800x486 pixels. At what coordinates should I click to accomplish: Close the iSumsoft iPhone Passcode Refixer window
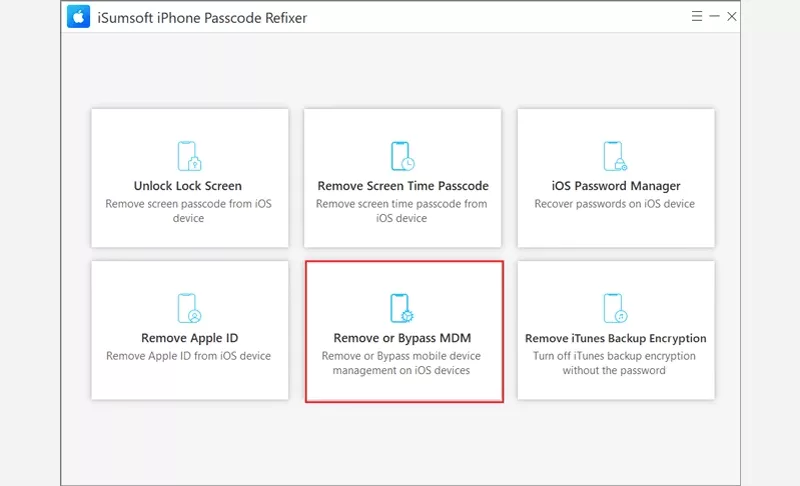point(733,16)
